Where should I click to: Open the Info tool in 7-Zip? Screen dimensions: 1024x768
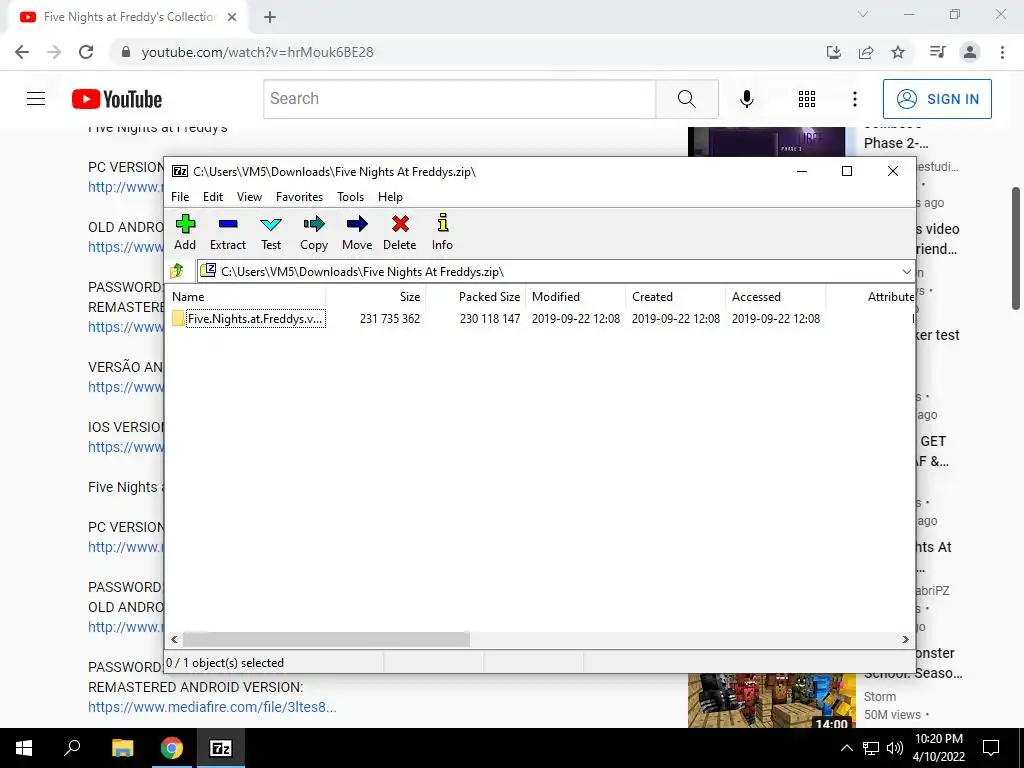(x=442, y=232)
